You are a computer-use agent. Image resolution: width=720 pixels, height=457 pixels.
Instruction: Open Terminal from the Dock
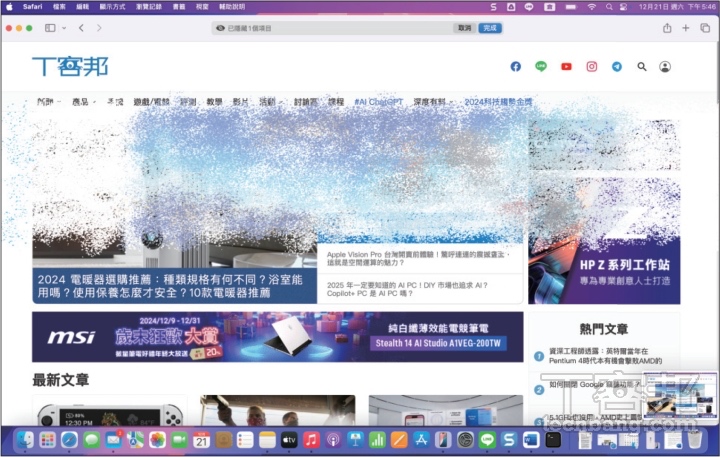[x=553, y=440]
